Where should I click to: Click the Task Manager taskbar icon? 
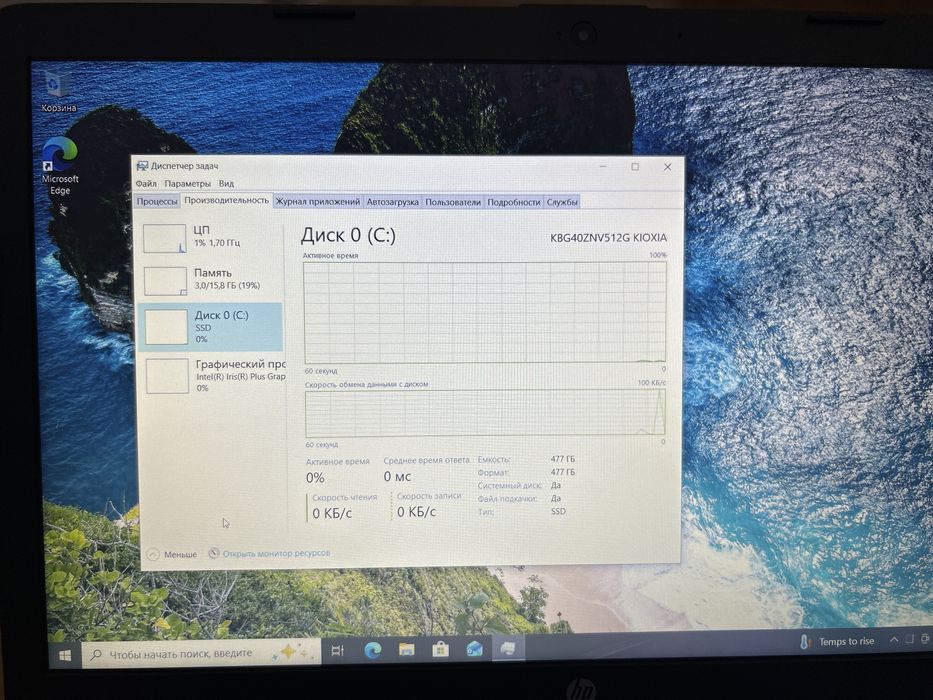click(508, 648)
